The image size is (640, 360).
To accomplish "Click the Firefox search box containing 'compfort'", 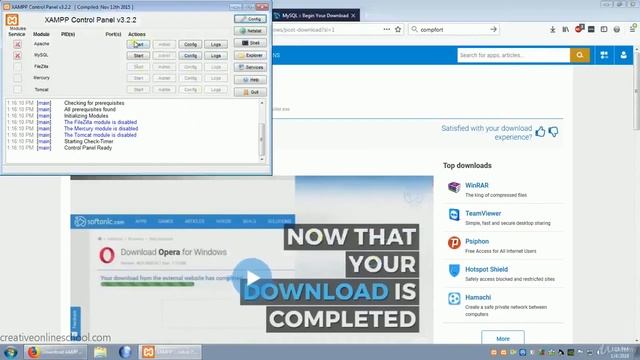I will pos(453,29).
